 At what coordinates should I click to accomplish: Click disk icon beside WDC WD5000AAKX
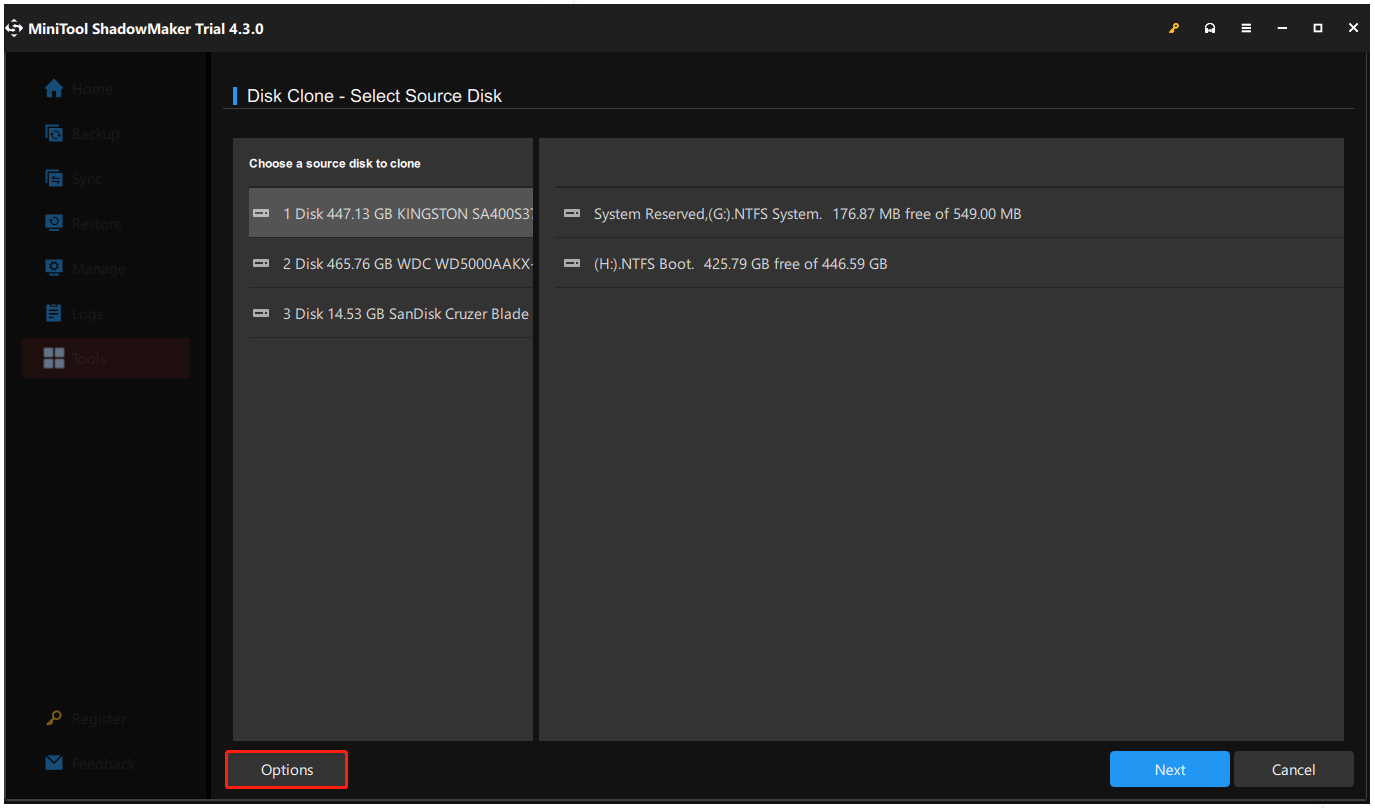[x=261, y=264]
